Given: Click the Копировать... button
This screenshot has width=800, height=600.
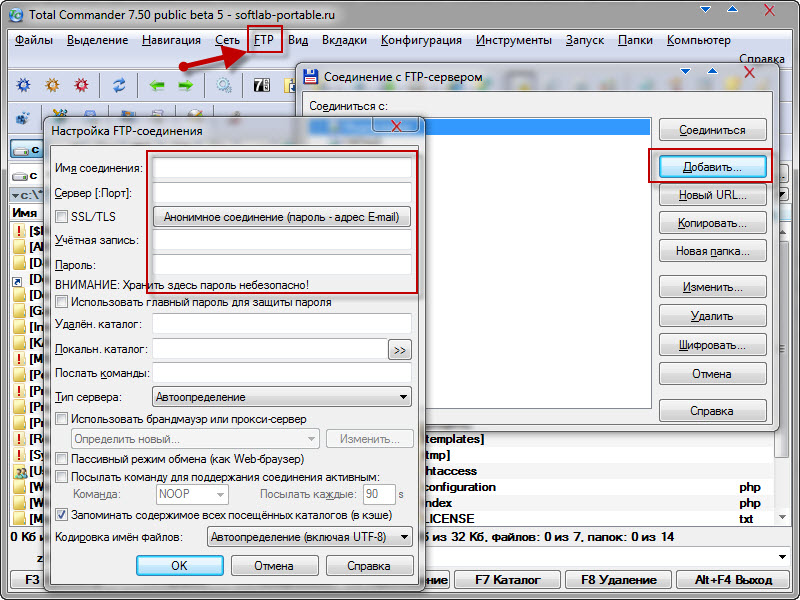Looking at the screenshot, I should click(x=713, y=223).
